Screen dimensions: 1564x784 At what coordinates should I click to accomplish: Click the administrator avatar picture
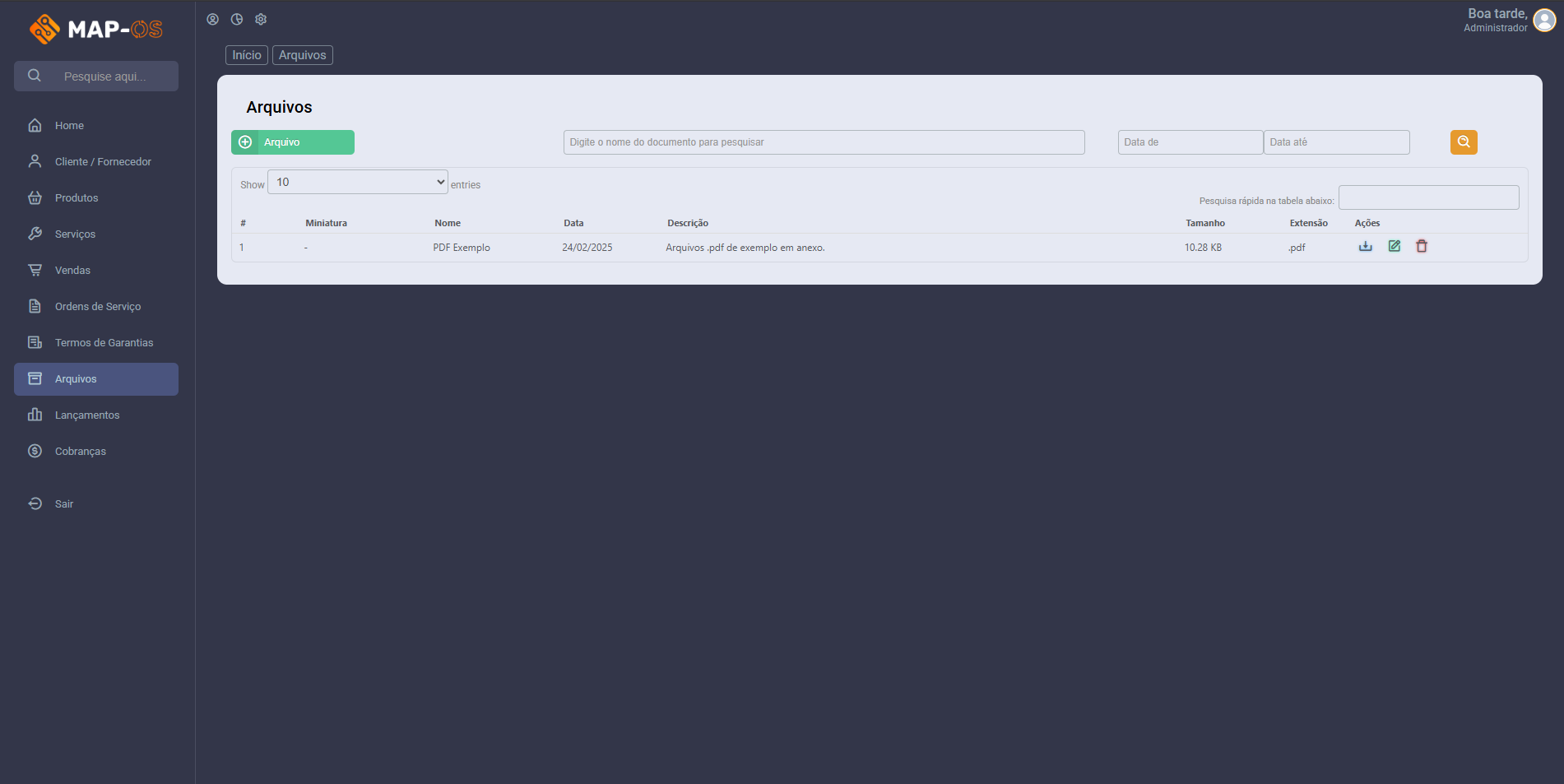[1544, 21]
